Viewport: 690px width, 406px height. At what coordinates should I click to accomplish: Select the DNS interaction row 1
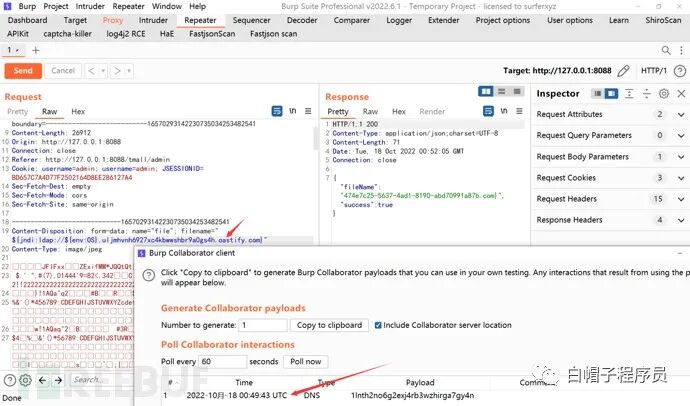411,395
